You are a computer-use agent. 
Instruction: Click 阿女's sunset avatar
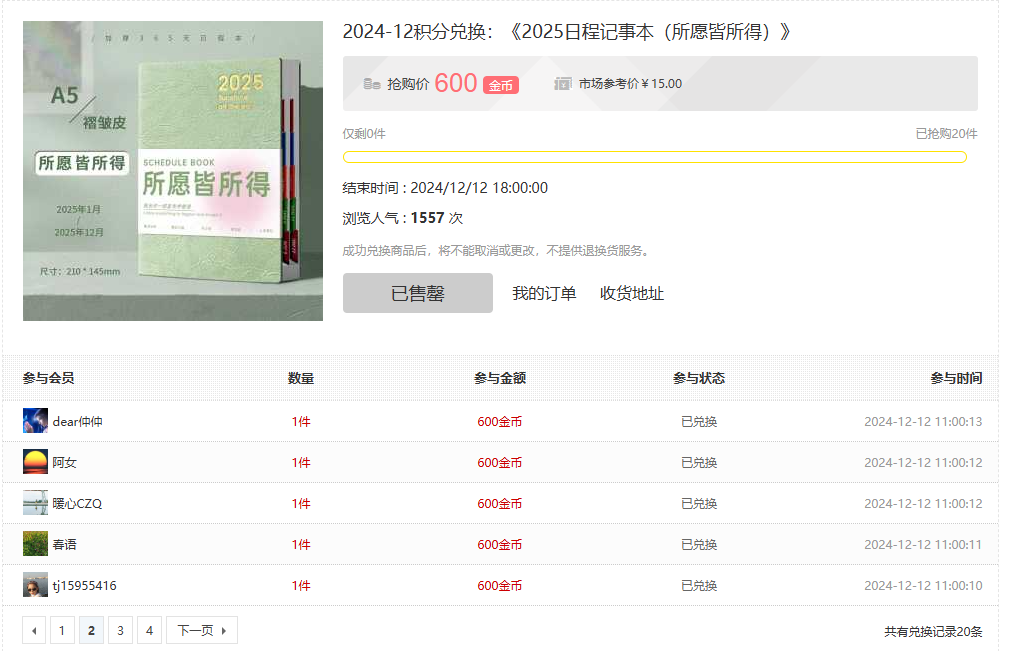[35, 462]
